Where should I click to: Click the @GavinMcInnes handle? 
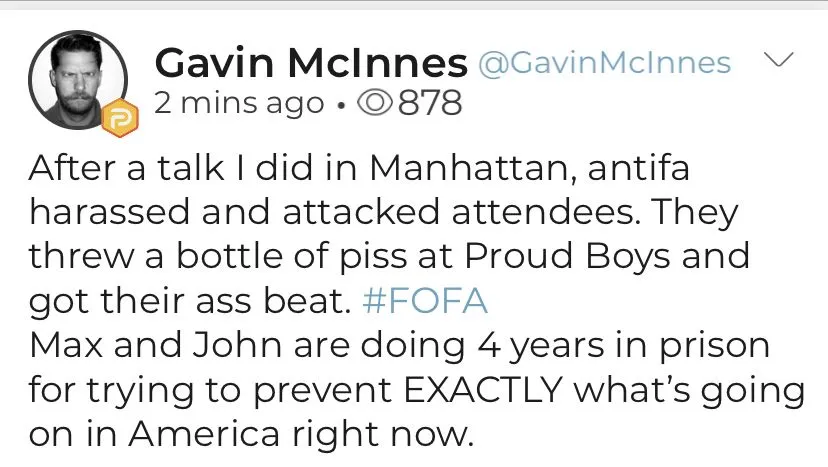[x=605, y=64]
